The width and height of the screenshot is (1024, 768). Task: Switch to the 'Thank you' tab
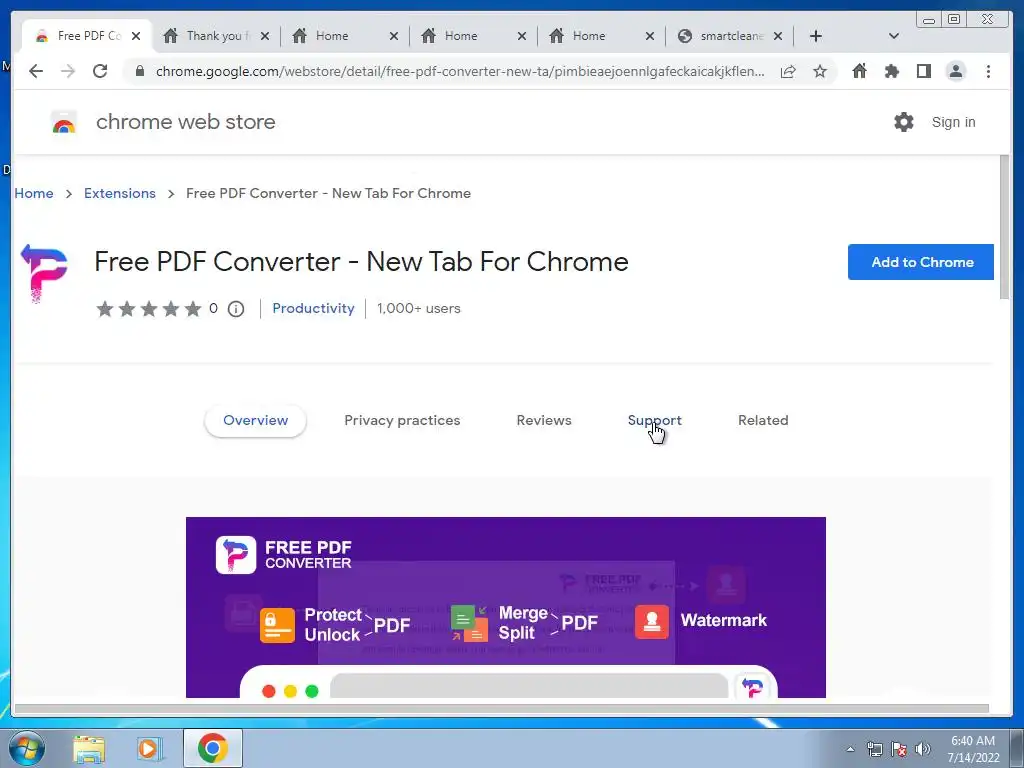pyautogui.click(x=216, y=36)
